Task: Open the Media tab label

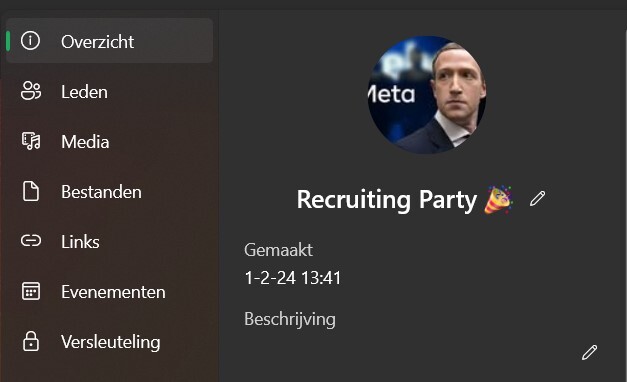Action: pos(85,142)
